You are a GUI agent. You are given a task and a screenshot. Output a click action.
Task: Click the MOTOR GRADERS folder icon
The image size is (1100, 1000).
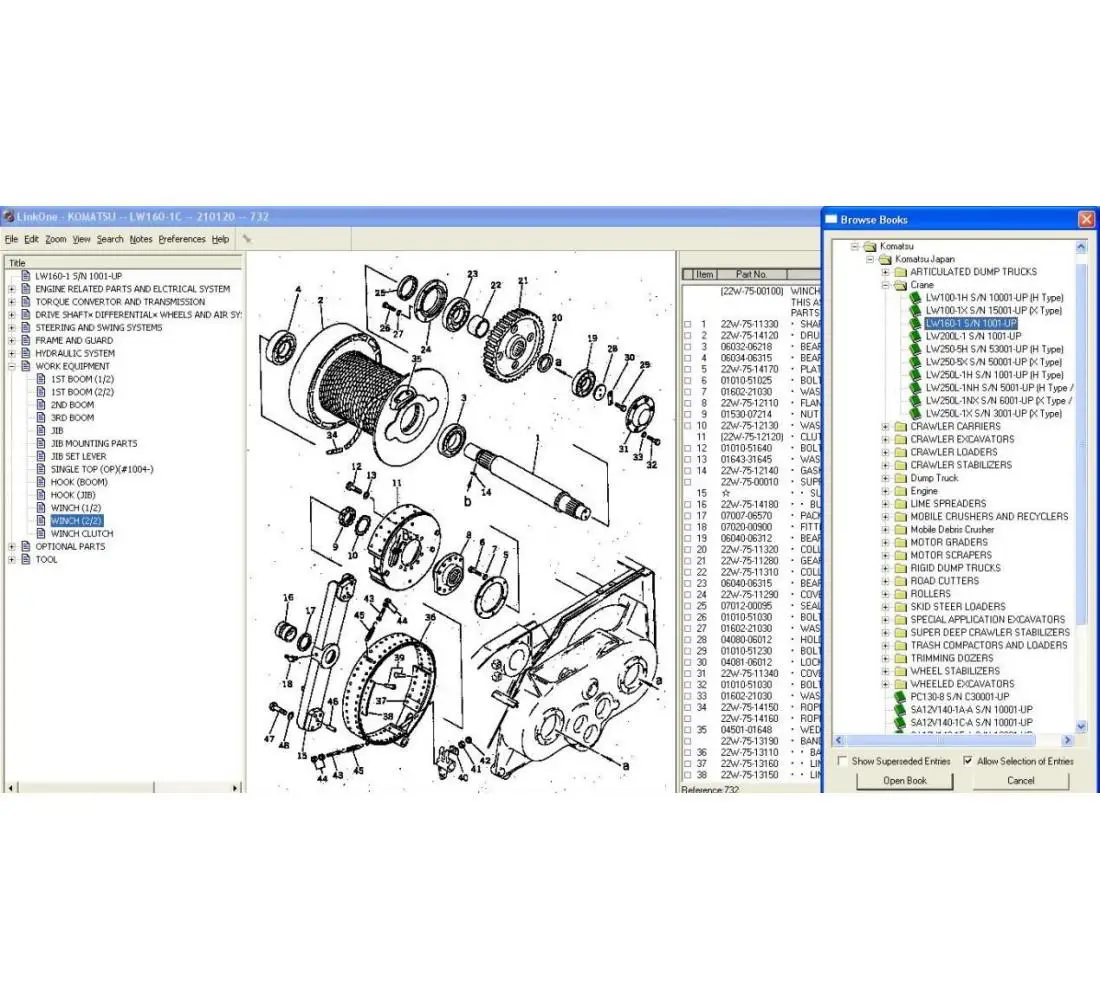[x=901, y=542]
